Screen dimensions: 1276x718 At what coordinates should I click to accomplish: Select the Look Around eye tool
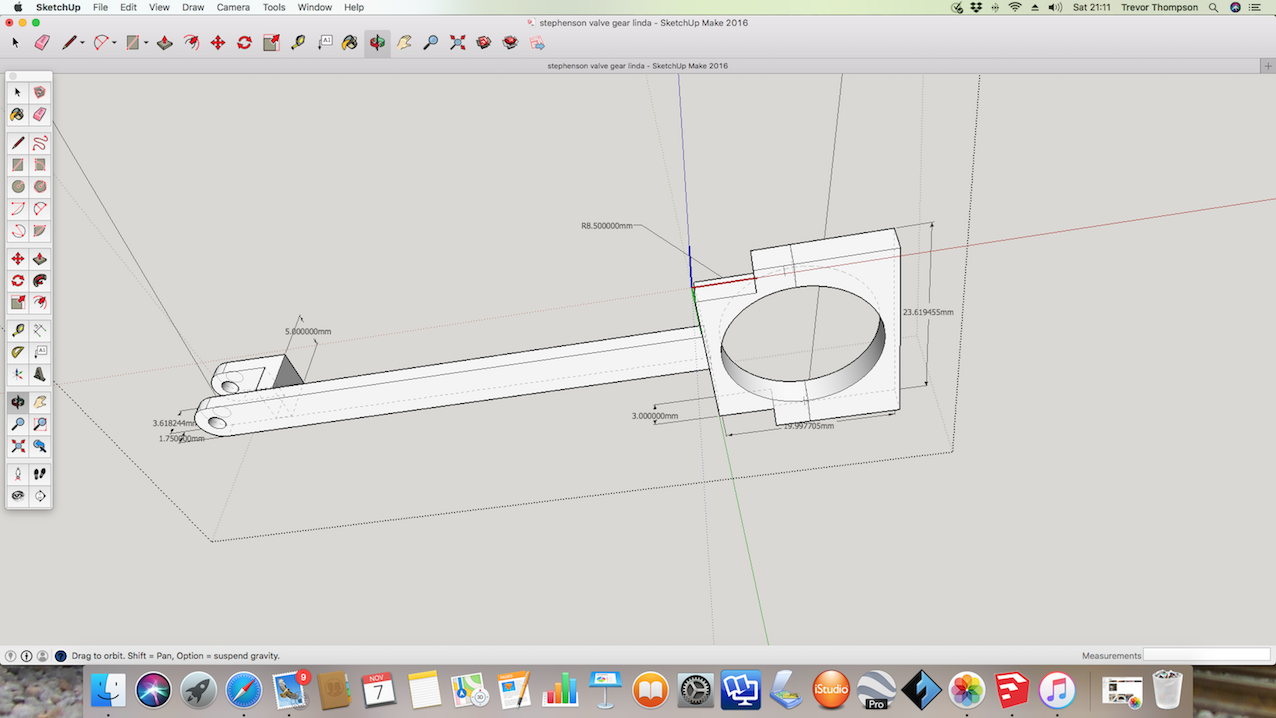[18, 496]
